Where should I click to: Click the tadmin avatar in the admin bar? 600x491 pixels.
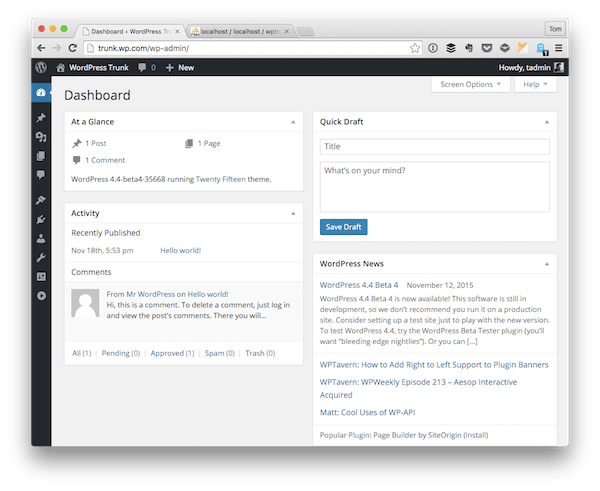[559, 68]
